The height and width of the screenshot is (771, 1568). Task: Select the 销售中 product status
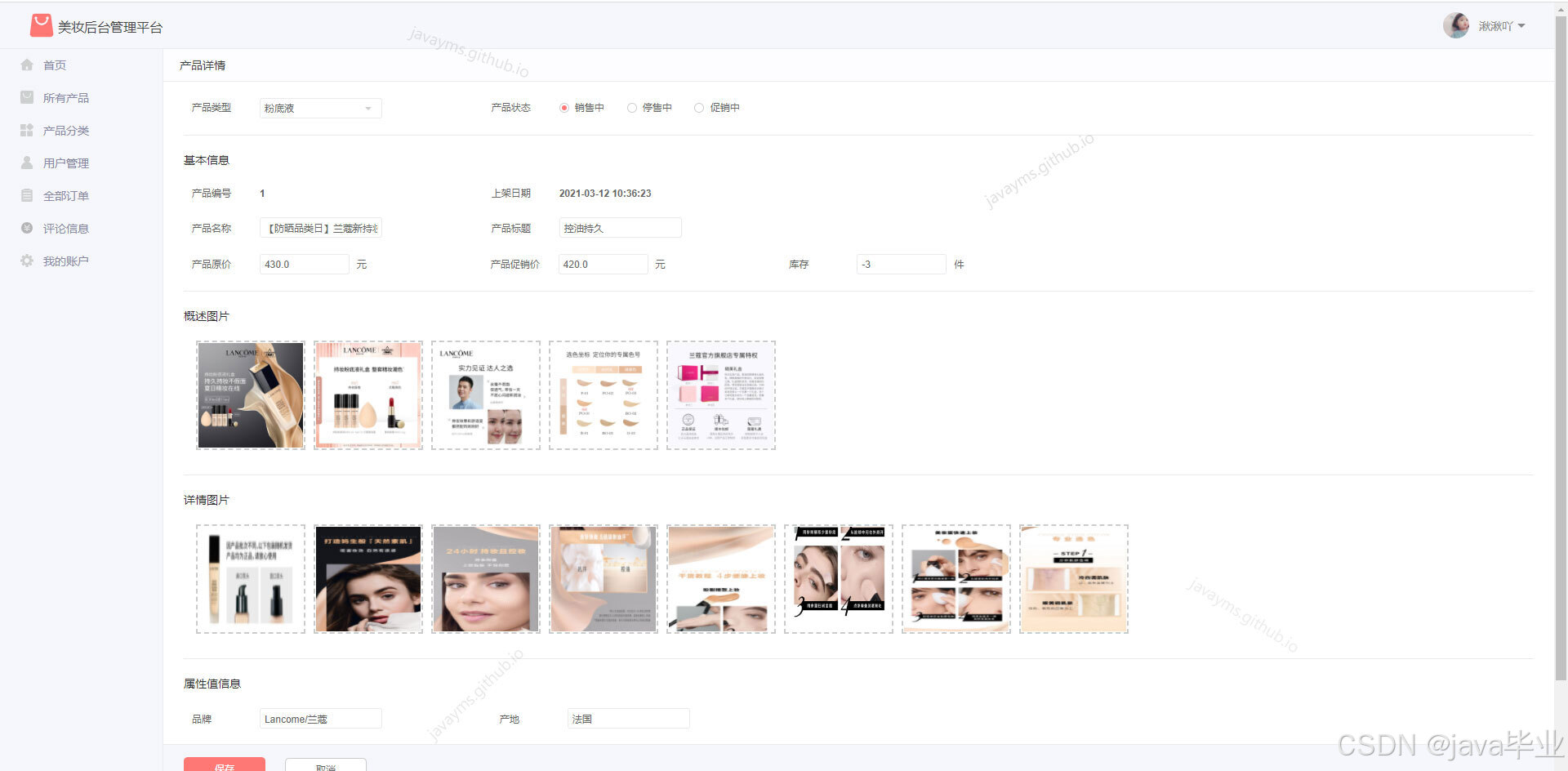[563, 108]
